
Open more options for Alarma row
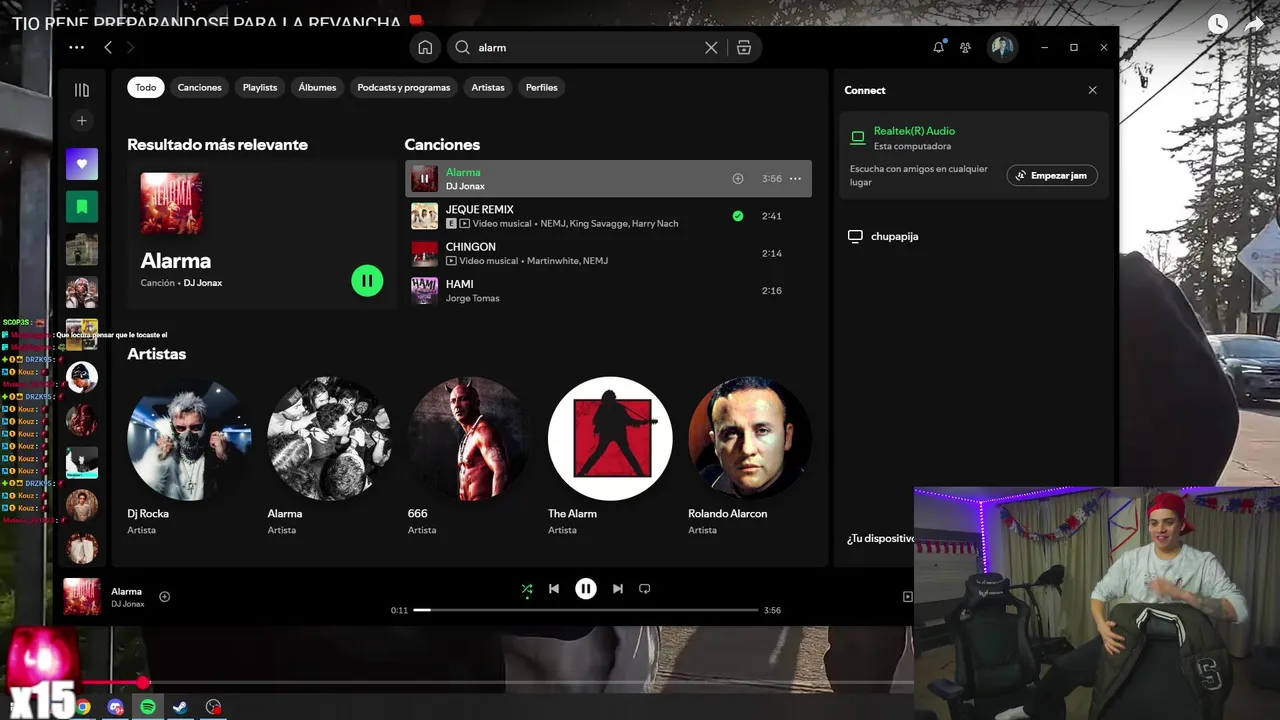click(795, 179)
